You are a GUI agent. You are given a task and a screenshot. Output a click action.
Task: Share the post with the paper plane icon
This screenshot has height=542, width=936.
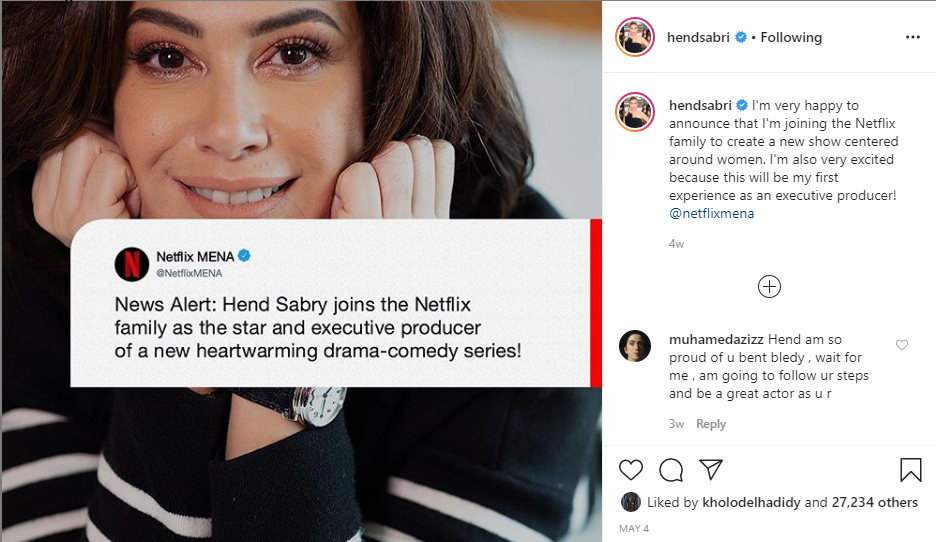pos(710,470)
